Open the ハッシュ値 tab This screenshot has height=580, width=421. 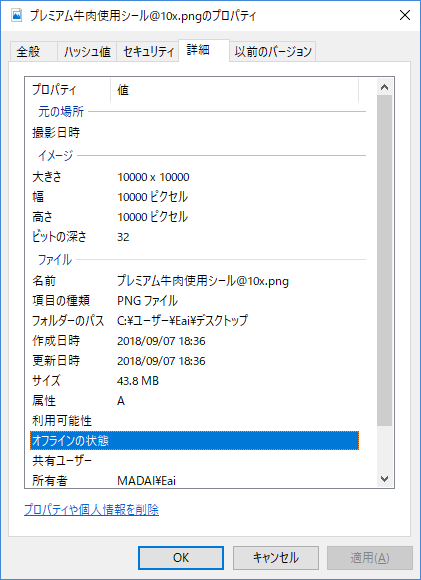coord(87,51)
